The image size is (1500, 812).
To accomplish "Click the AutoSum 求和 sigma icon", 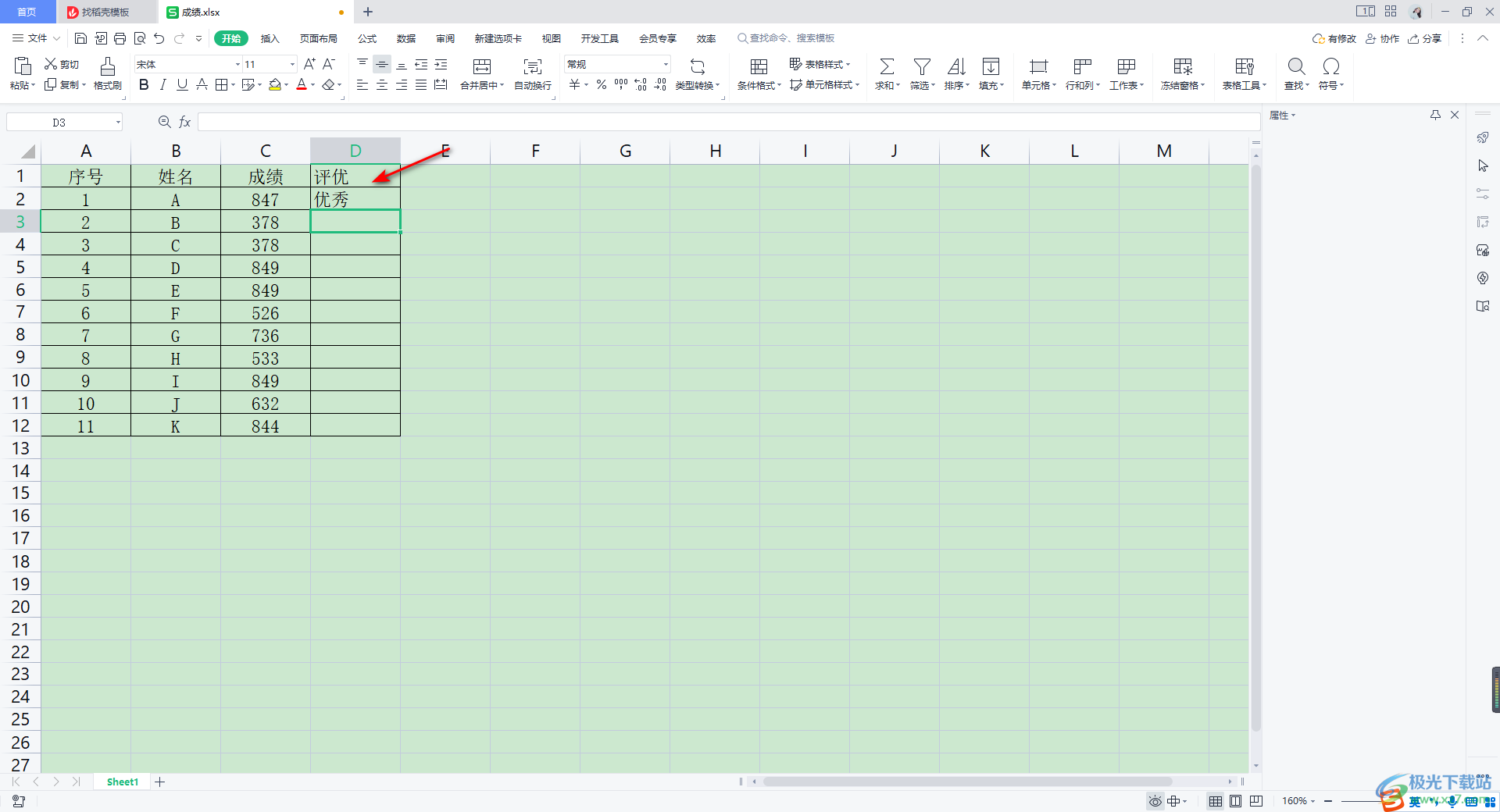I will [887, 66].
